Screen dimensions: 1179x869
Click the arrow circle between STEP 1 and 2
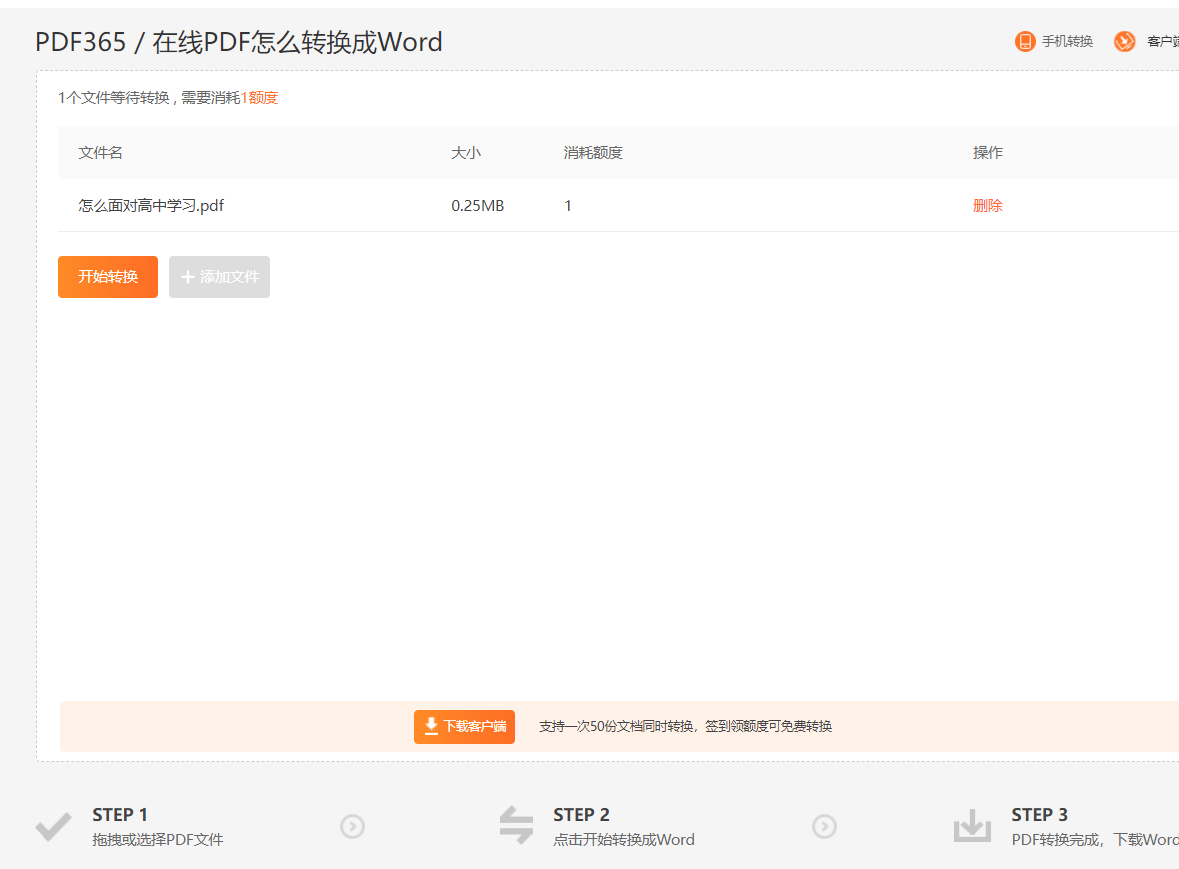pos(352,827)
